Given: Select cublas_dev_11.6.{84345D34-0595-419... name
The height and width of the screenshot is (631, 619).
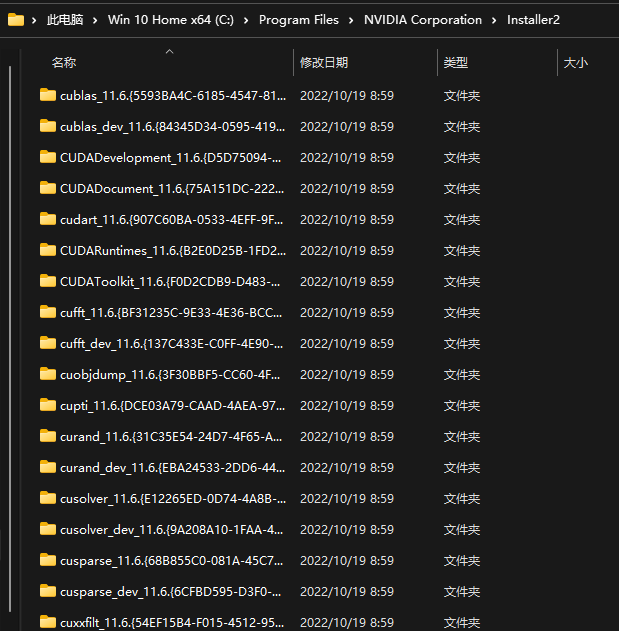Looking at the screenshot, I should click(x=172, y=127).
